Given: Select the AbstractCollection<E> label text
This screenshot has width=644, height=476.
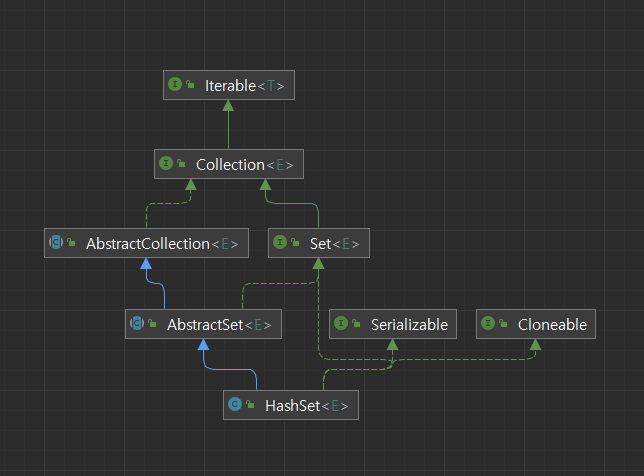Looking at the screenshot, I should (x=162, y=243).
